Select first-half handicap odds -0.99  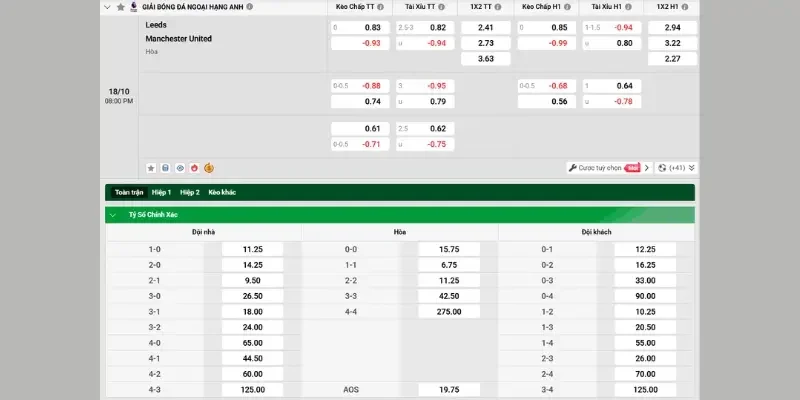(547, 43)
